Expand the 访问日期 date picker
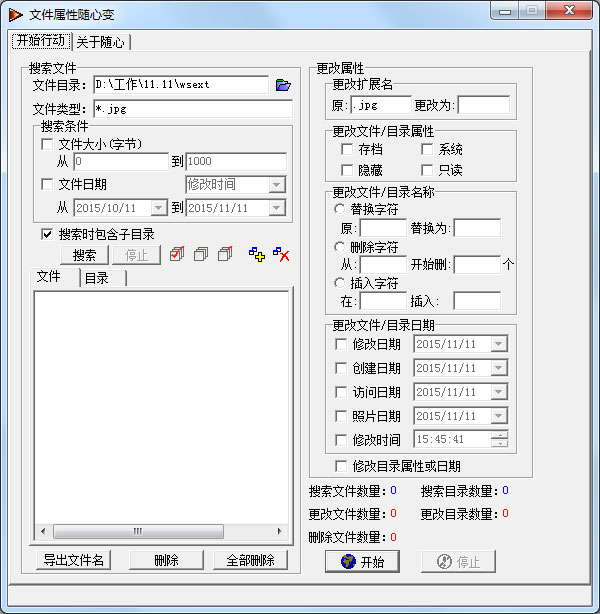The width and height of the screenshot is (600, 614). tap(499, 392)
